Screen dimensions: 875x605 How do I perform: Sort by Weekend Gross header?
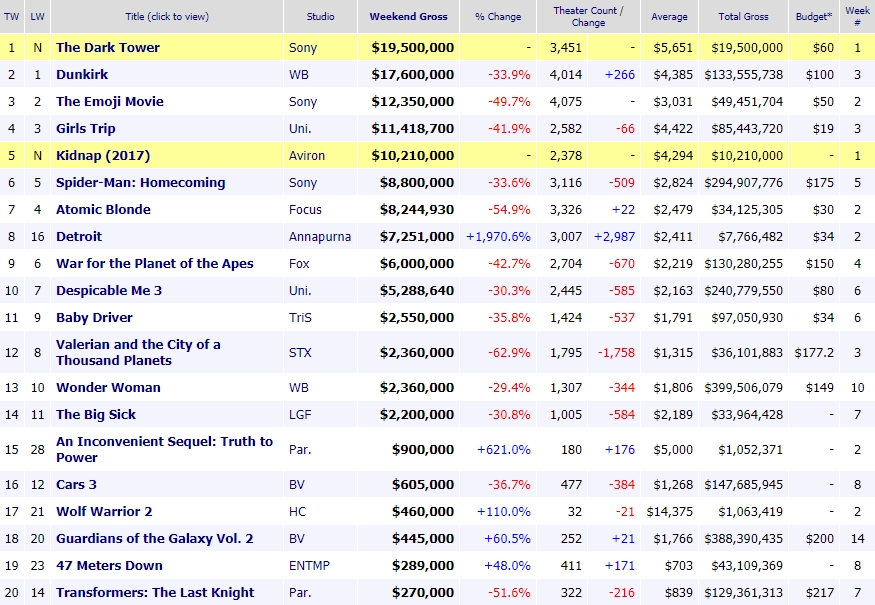tap(408, 16)
